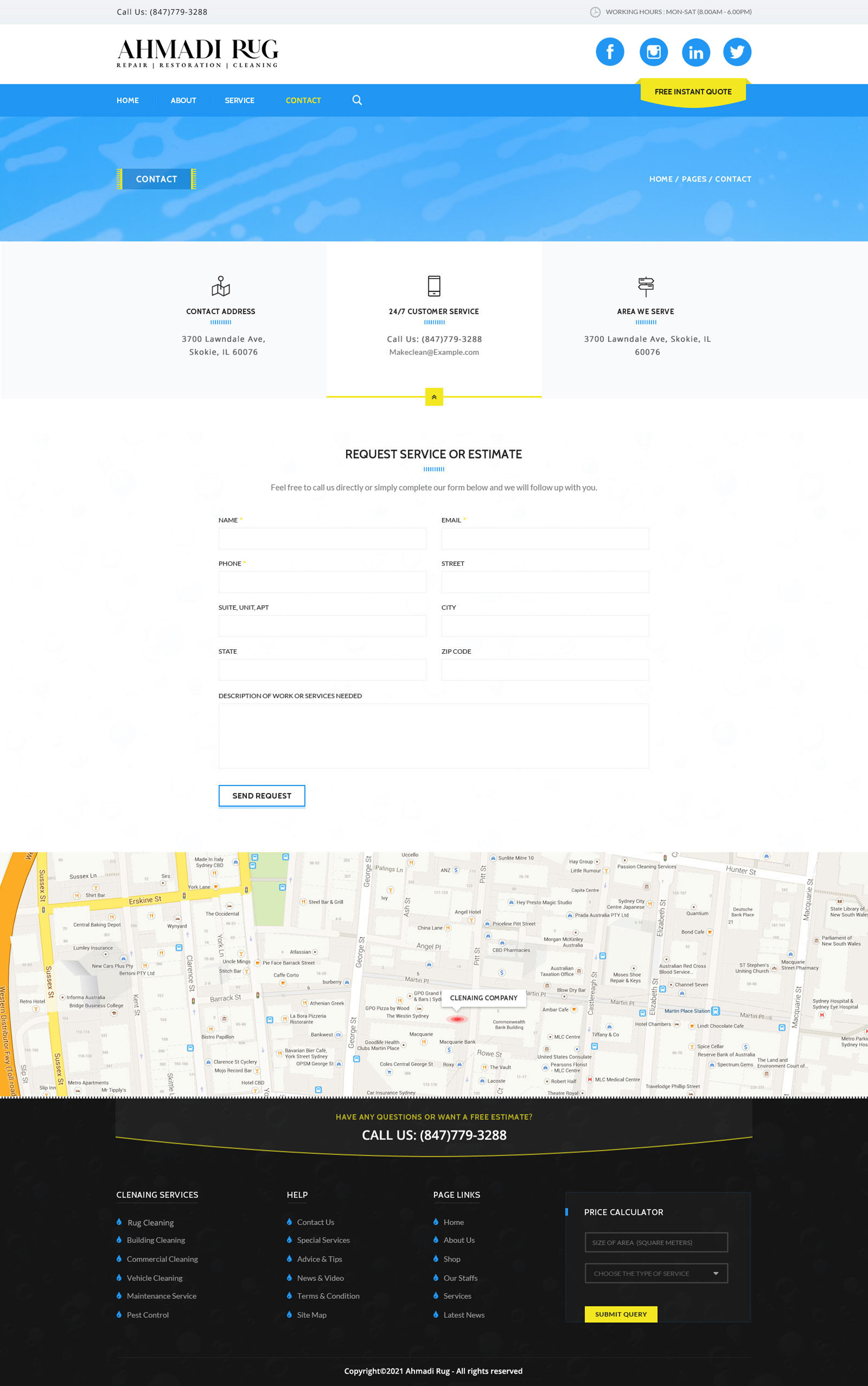Switch to the ABOUT navigation item

pos(183,100)
